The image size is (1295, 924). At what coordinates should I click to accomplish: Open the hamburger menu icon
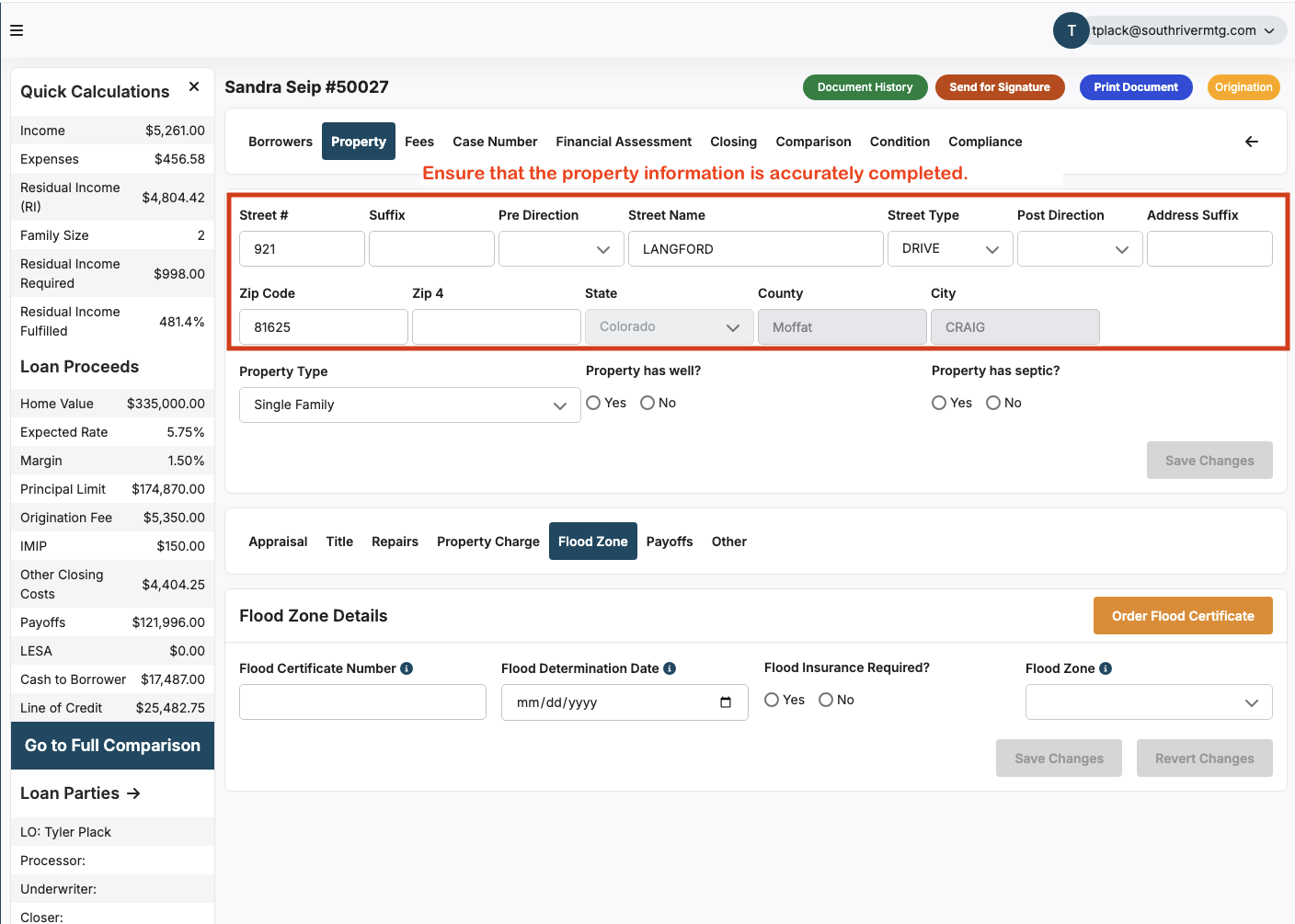coord(17,30)
